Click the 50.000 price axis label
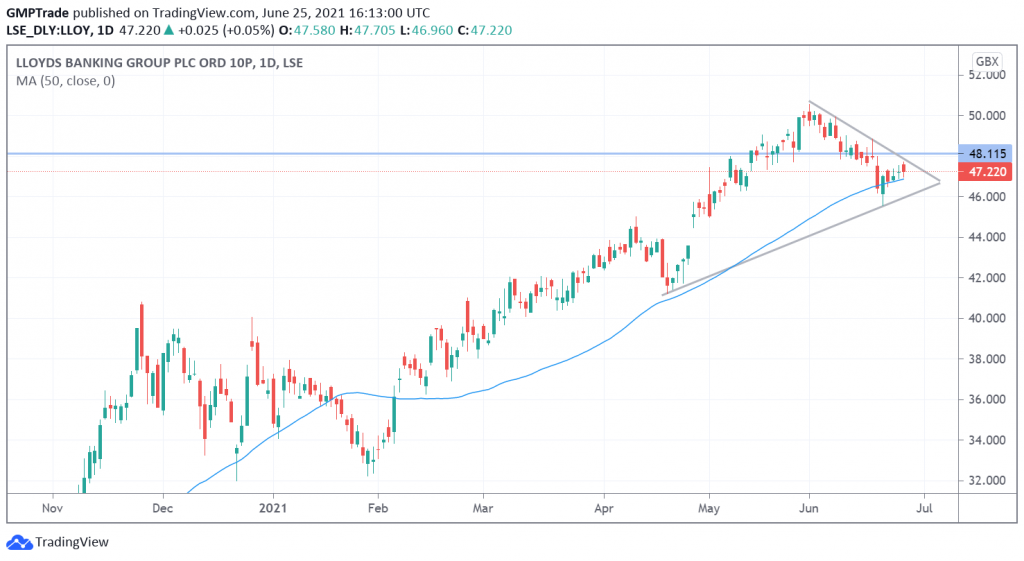The height and width of the screenshot is (561, 1024). tap(987, 116)
